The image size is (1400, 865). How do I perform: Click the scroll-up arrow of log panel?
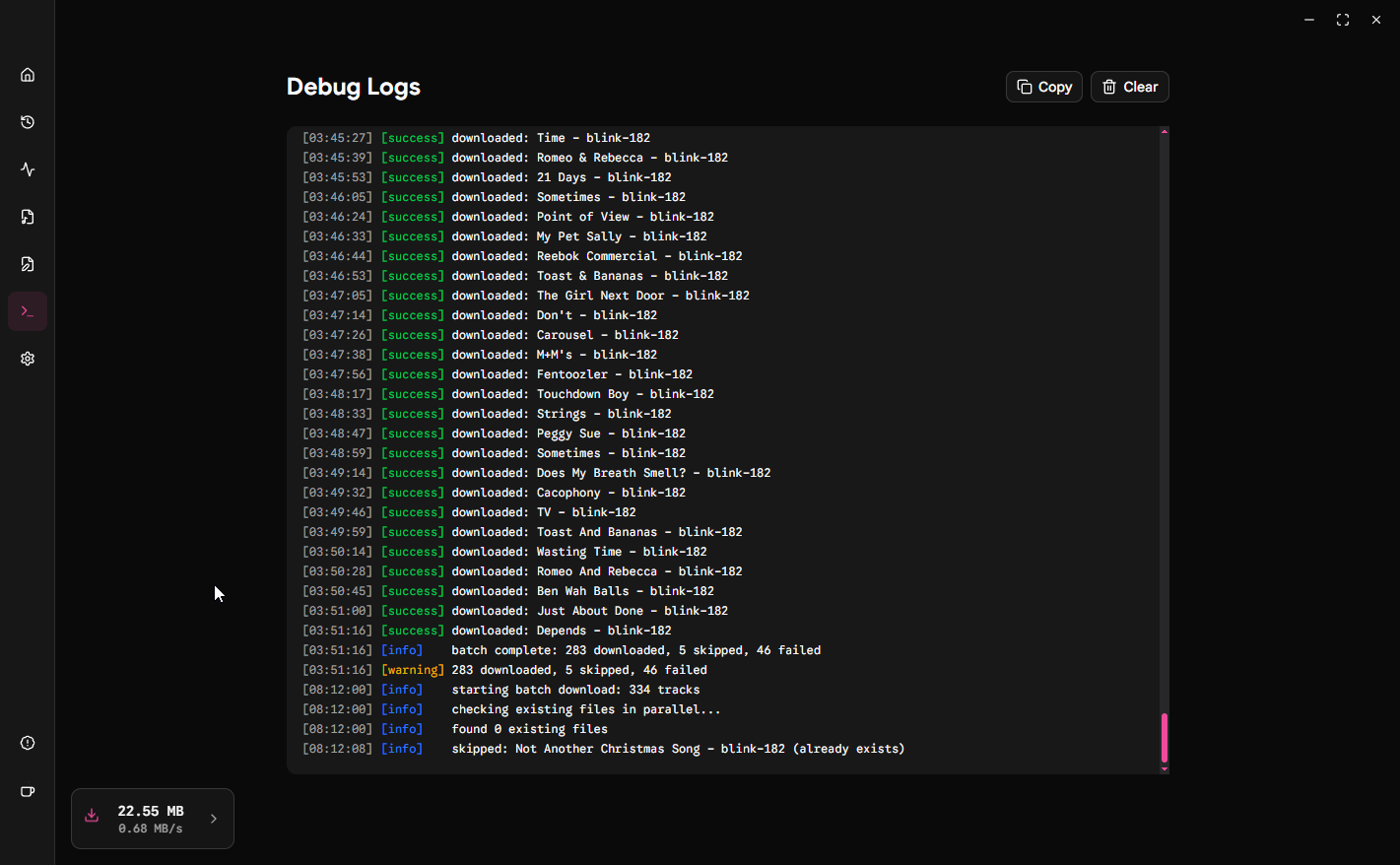coord(1164,131)
